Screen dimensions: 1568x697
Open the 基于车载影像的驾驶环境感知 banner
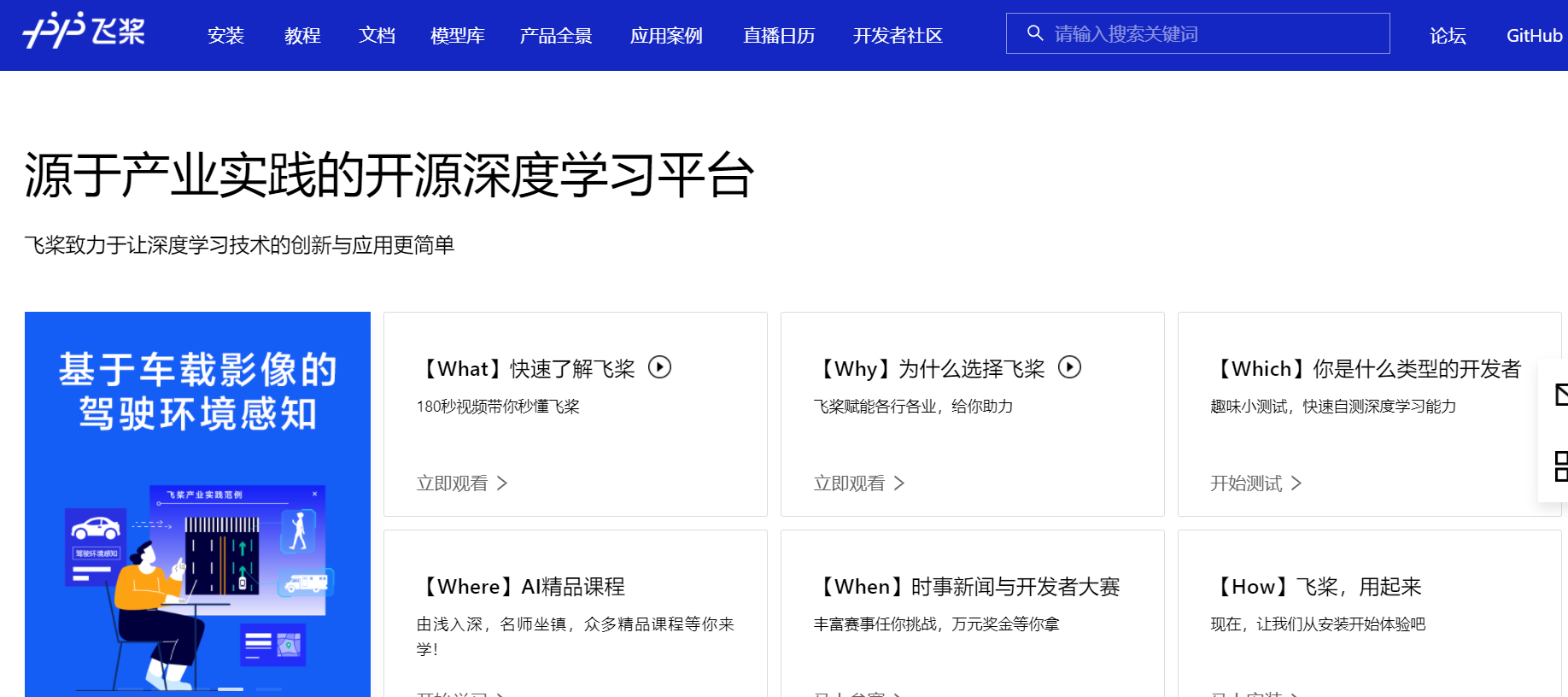[x=197, y=504]
